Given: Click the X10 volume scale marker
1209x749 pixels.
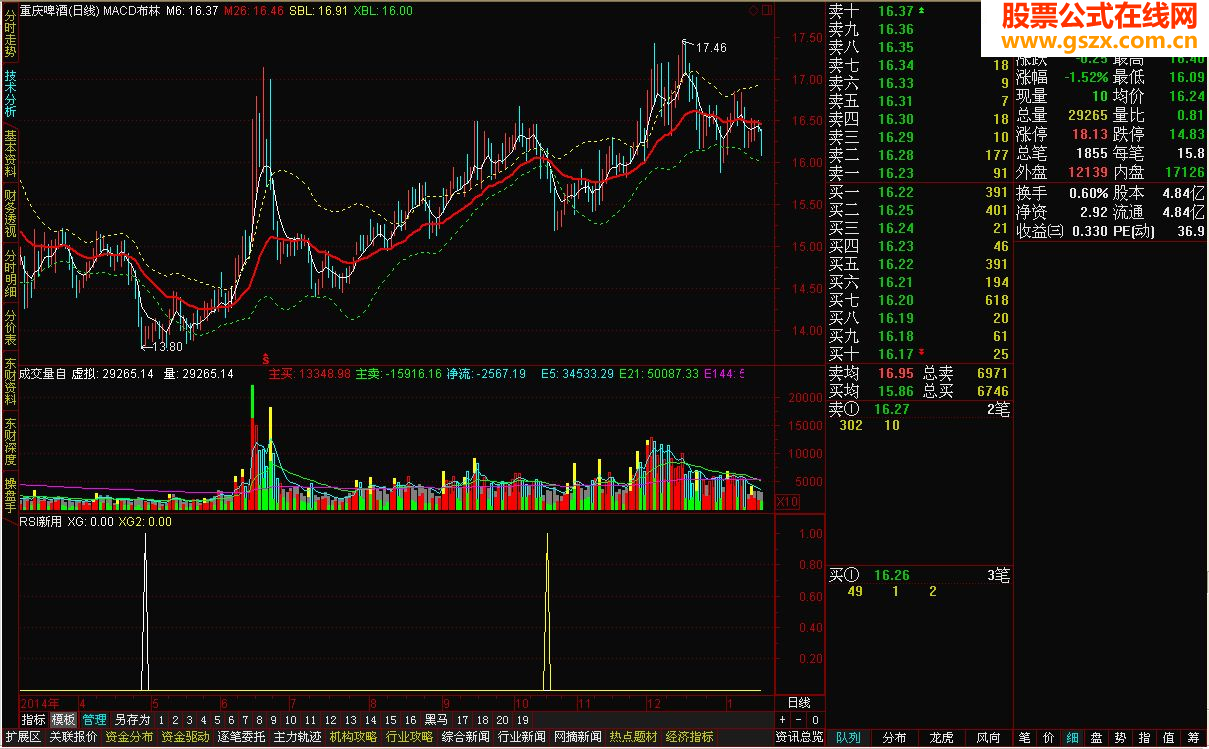Looking at the screenshot, I should coord(788,502).
